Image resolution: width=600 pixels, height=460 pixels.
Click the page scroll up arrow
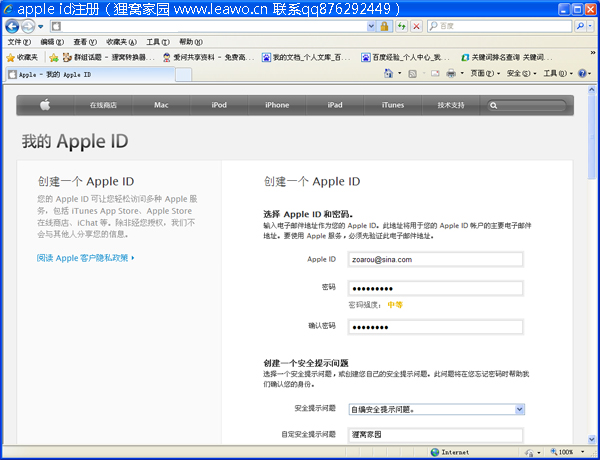pyautogui.click(x=592, y=90)
